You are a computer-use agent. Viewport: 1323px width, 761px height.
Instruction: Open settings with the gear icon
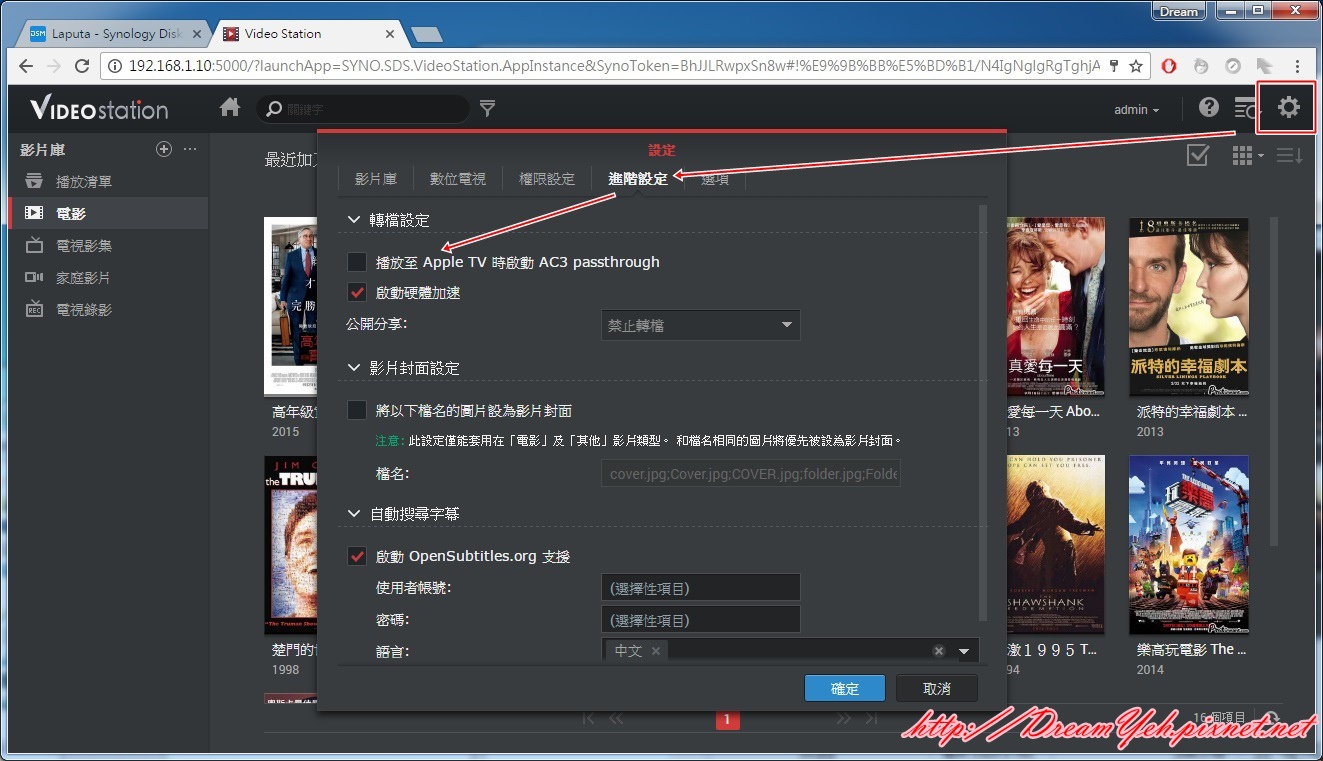[x=1288, y=107]
